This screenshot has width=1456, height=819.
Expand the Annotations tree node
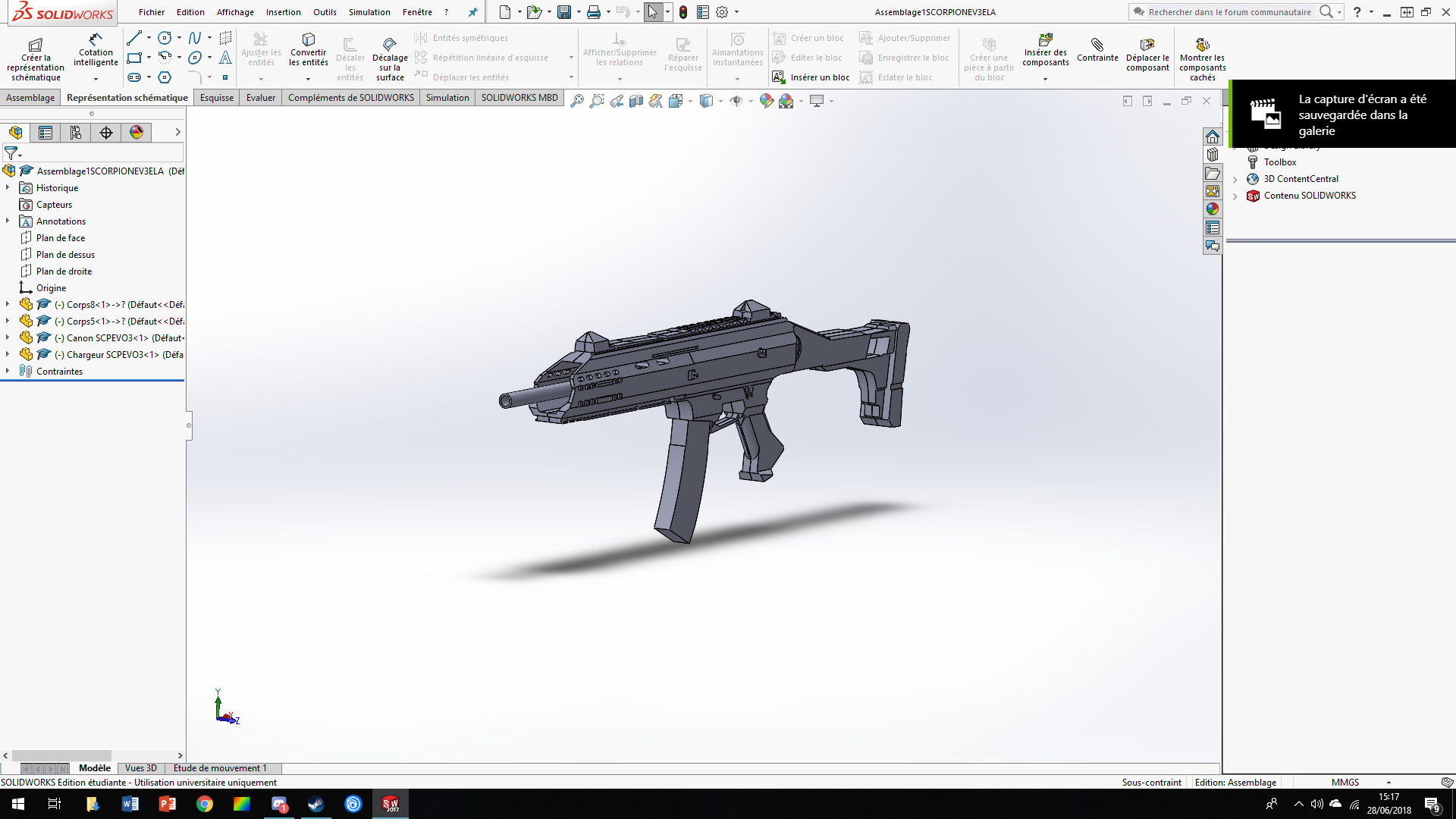(8, 221)
